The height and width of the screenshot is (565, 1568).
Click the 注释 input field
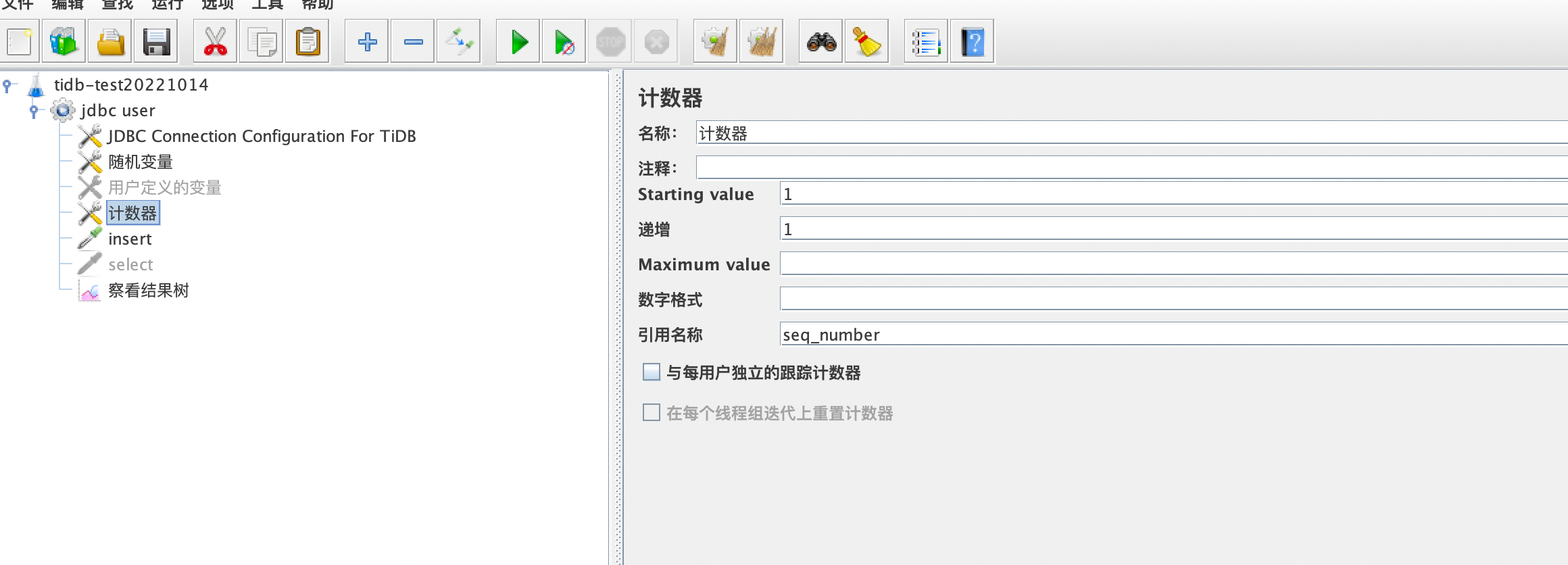click(x=1132, y=168)
